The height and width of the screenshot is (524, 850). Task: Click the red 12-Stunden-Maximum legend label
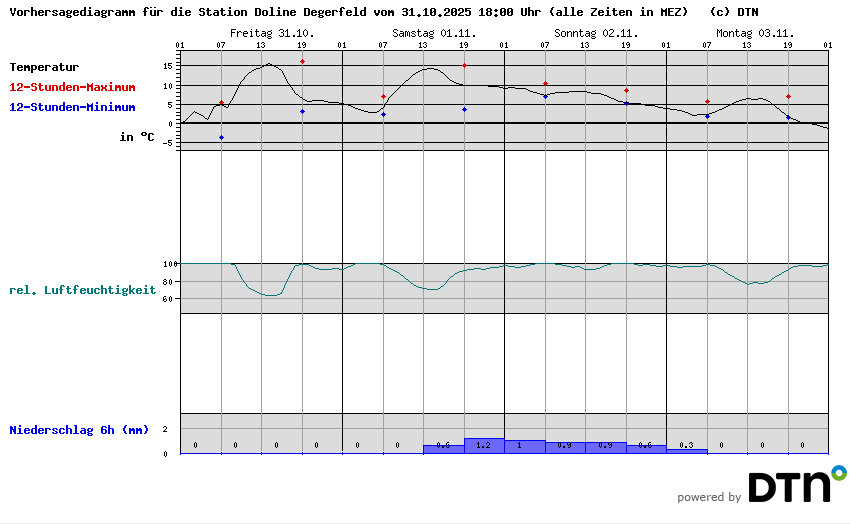(x=72, y=87)
